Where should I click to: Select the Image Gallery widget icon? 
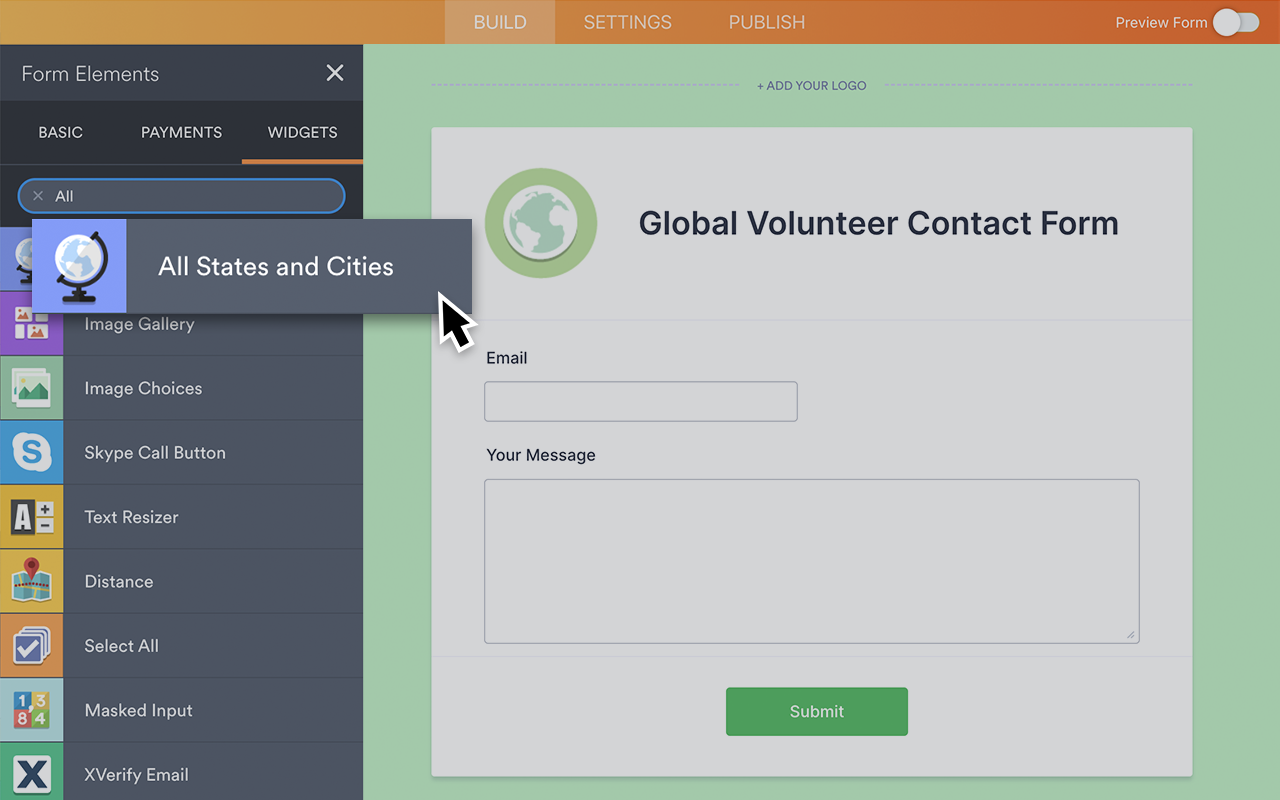pos(31,325)
